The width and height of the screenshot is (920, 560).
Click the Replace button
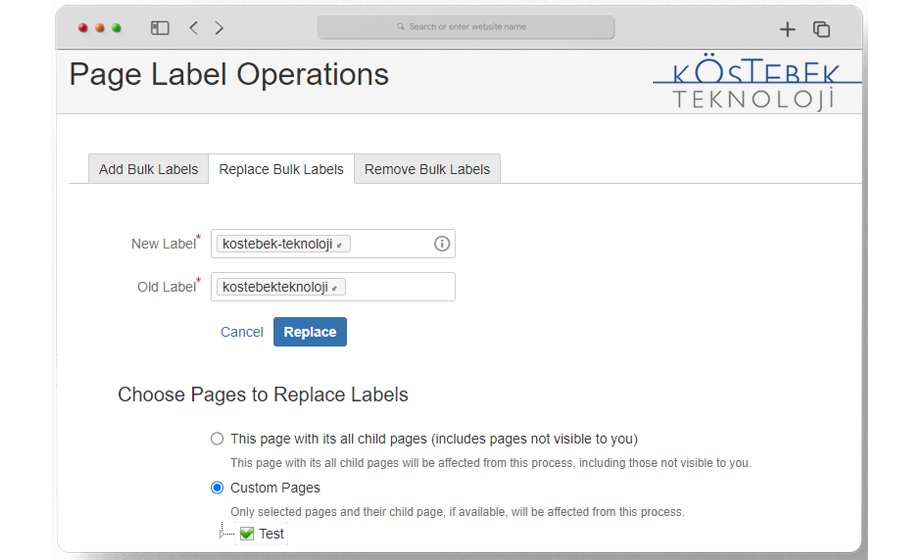[310, 332]
